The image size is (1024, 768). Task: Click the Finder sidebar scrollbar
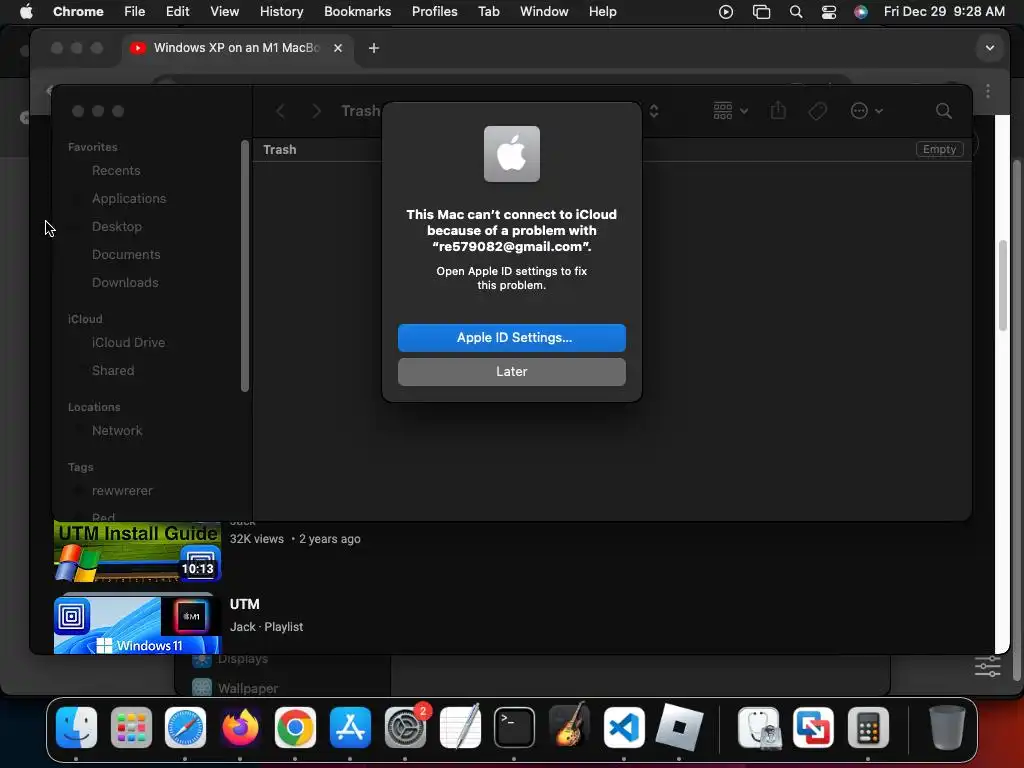pos(245,266)
